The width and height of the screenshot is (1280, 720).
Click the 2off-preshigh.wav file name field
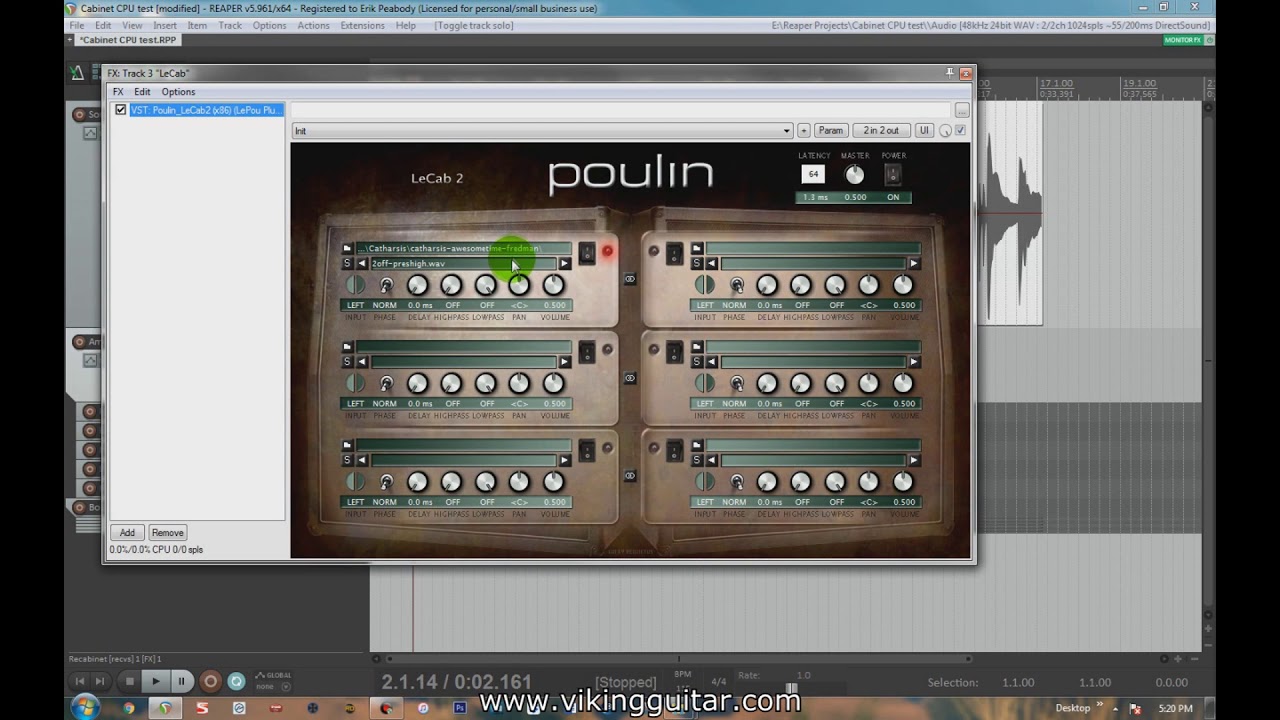click(x=463, y=263)
